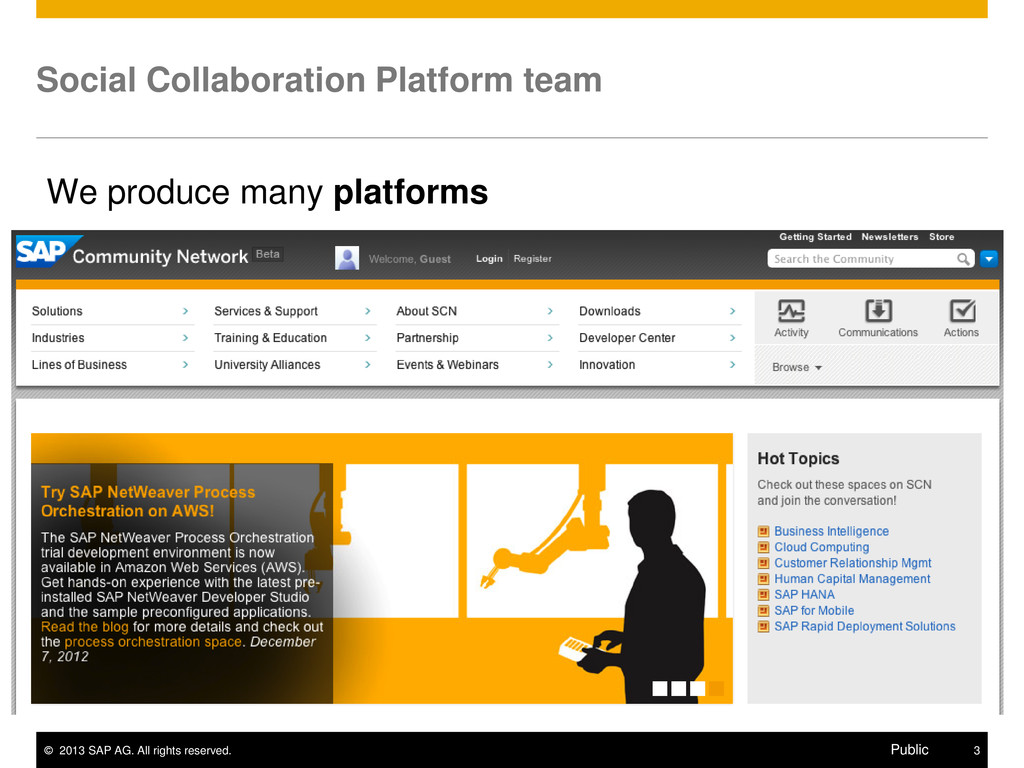Open the Solutions menu
1024x768 pixels.
click(57, 311)
